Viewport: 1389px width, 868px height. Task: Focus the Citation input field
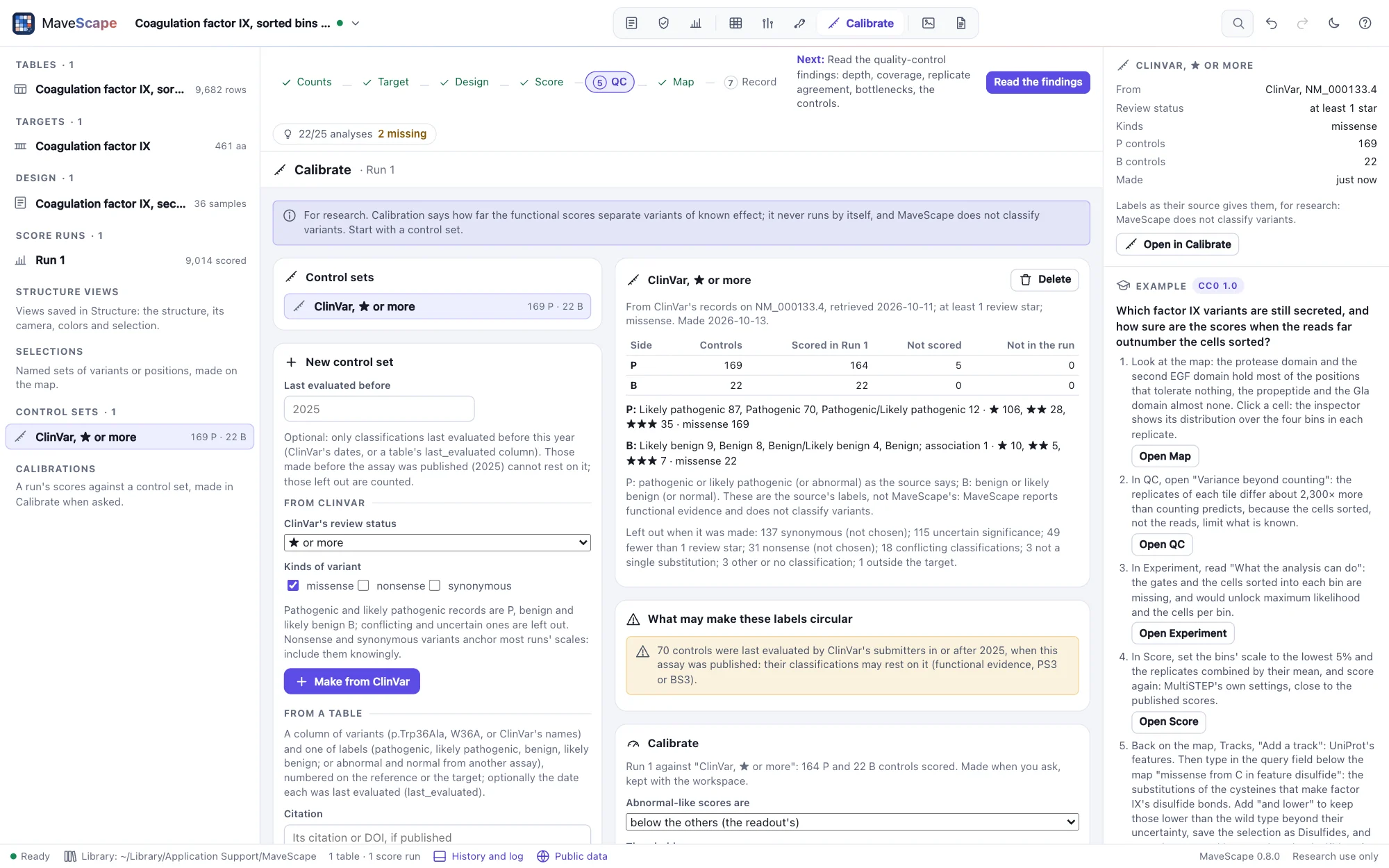[438, 836]
